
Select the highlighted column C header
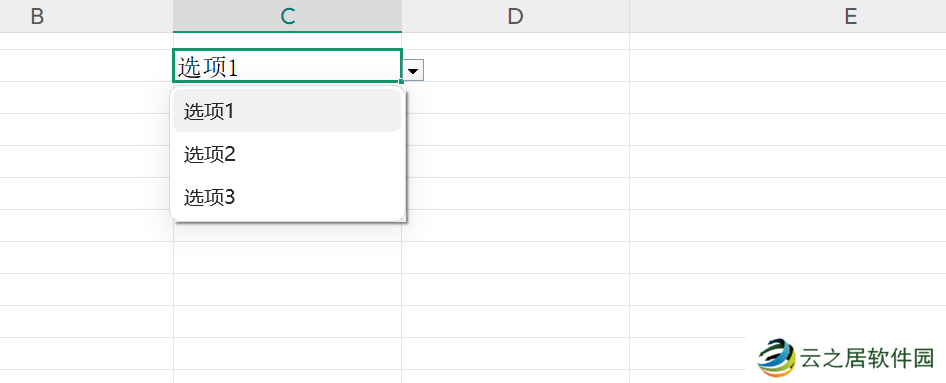(x=287, y=16)
